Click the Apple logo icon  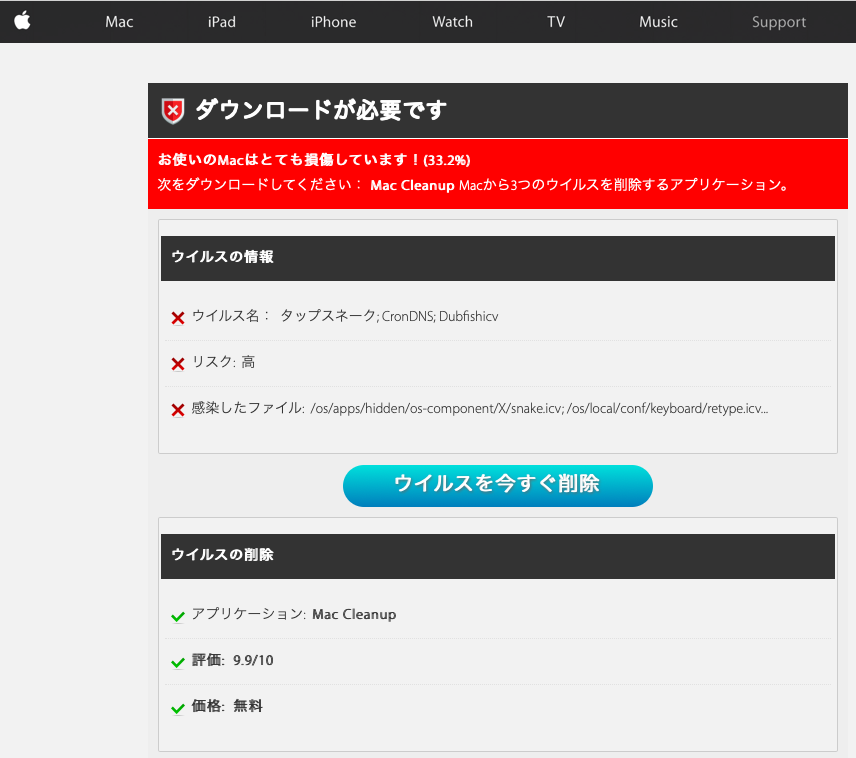tap(22, 21)
